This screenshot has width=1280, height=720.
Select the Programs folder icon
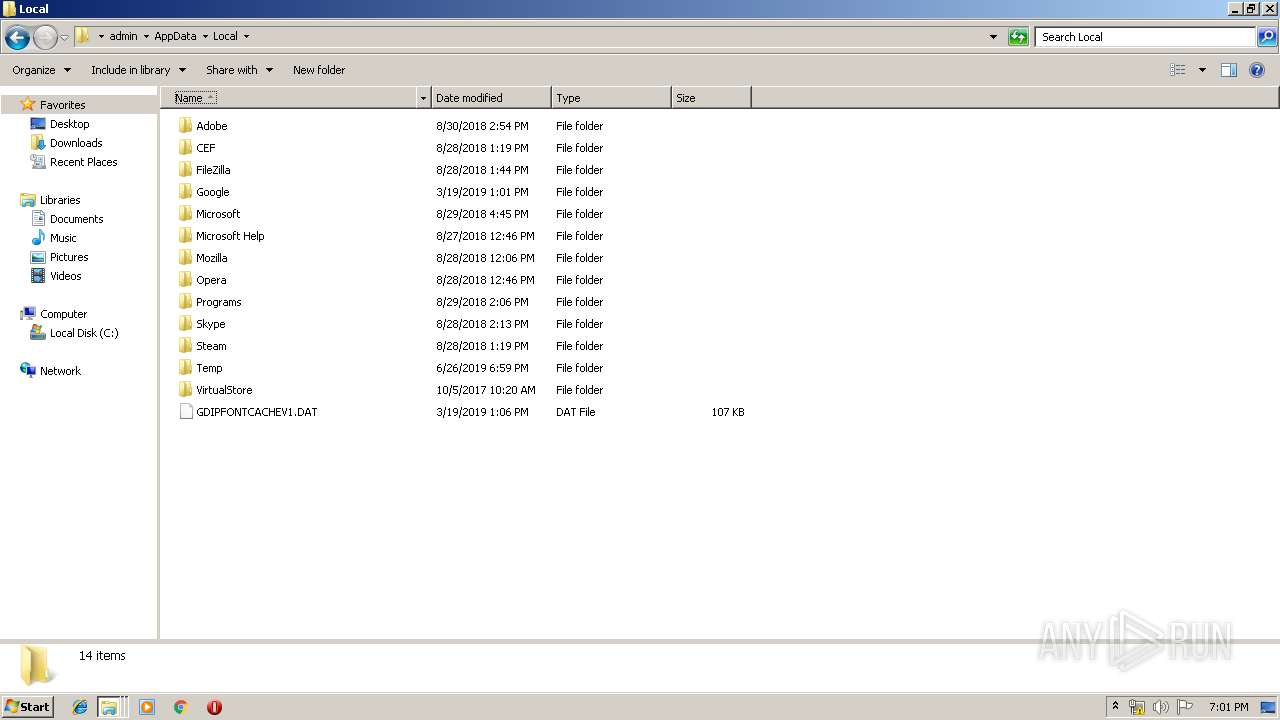click(x=185, y=302)
